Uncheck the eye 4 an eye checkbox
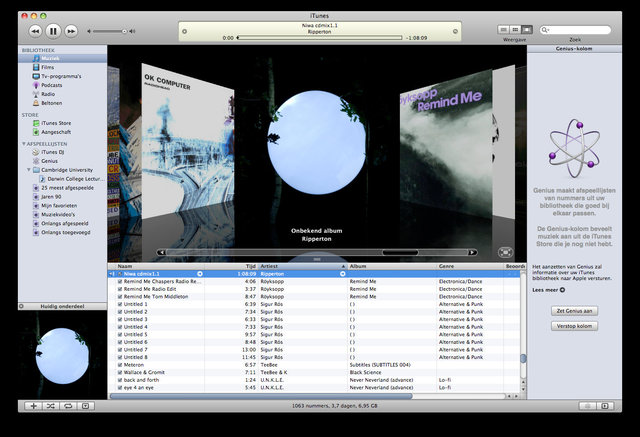 point(120,388)
